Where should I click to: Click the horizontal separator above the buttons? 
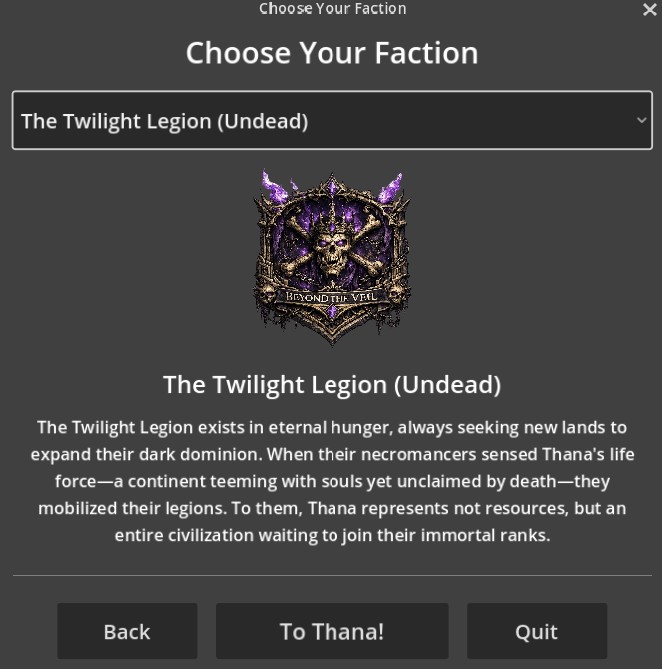point(331,575)
